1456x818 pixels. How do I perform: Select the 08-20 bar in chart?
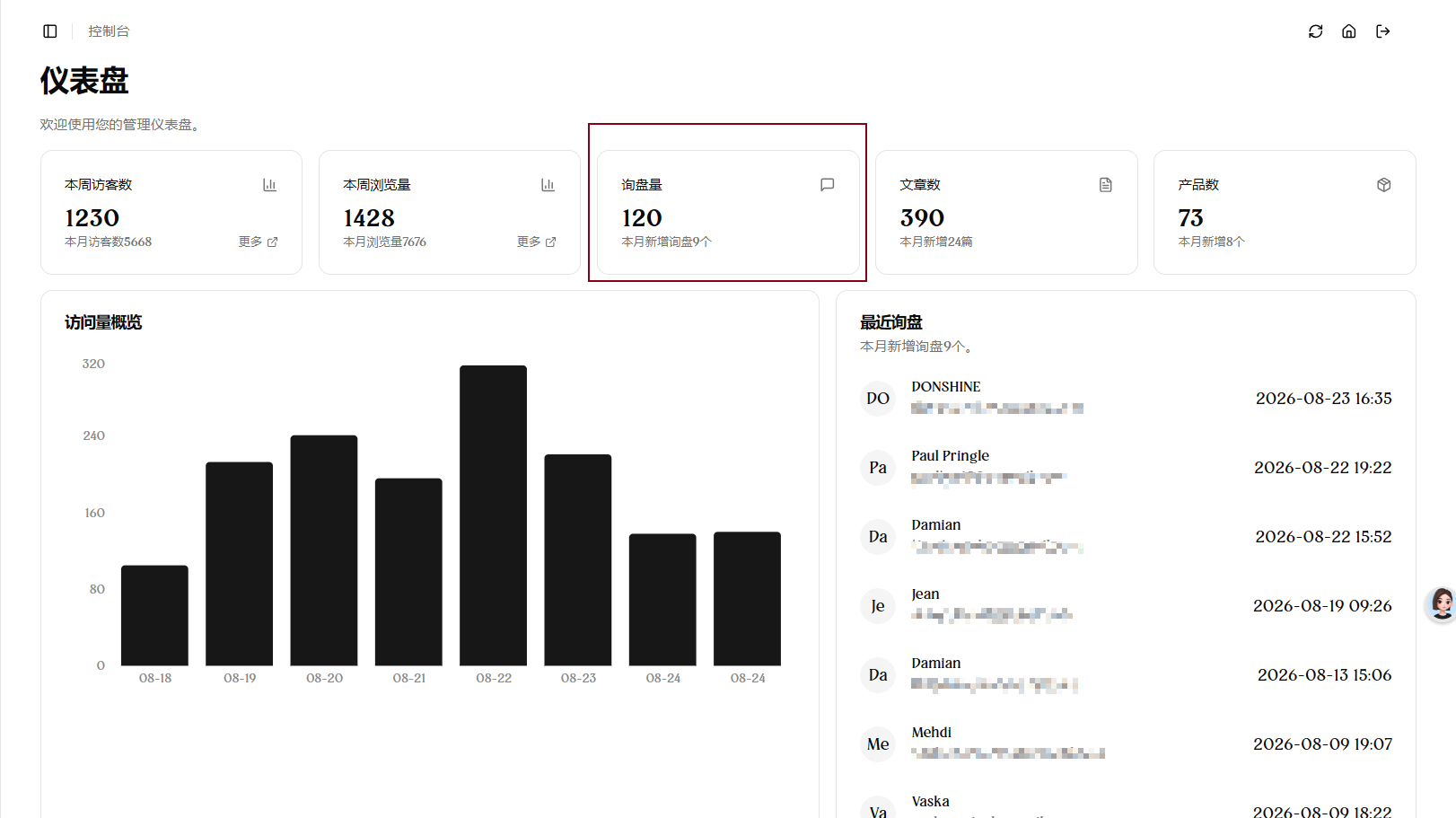[x=324, y=550]
